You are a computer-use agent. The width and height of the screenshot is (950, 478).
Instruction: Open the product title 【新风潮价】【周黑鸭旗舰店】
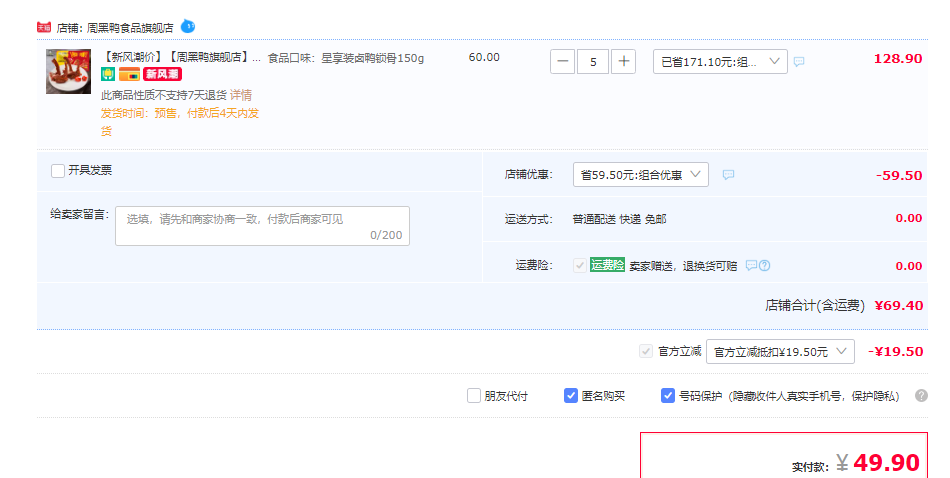click(x=181, y=58)
